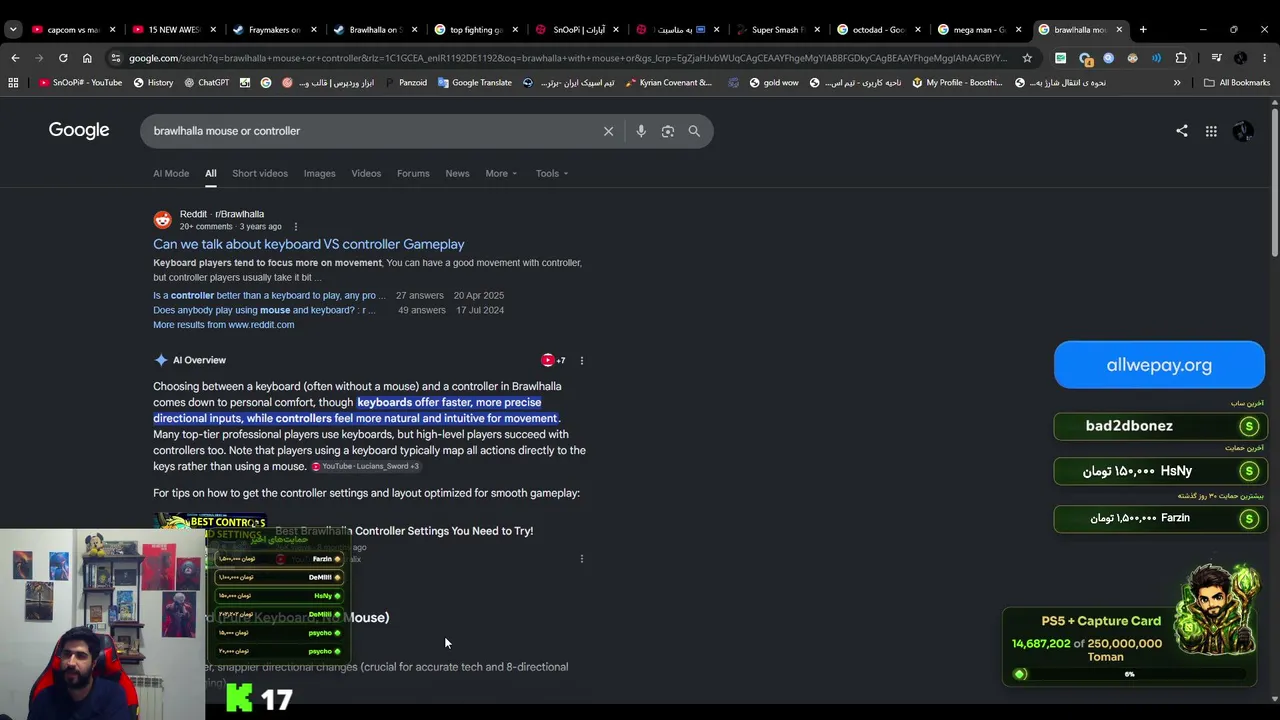Open the Forums results tab
1280x720 pixels.
(413, 174)
